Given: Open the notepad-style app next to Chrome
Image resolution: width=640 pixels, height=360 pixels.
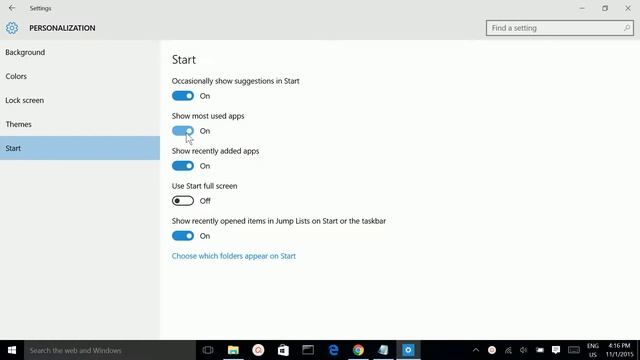Looking at the screenshot, I should coord(383,350).
